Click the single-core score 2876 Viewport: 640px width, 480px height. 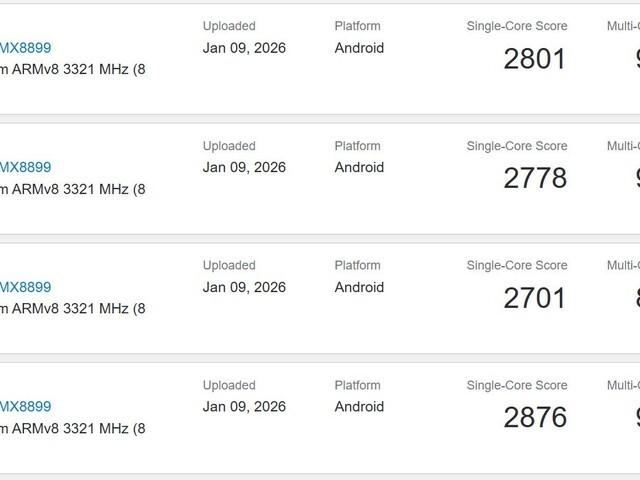[534, 418]
